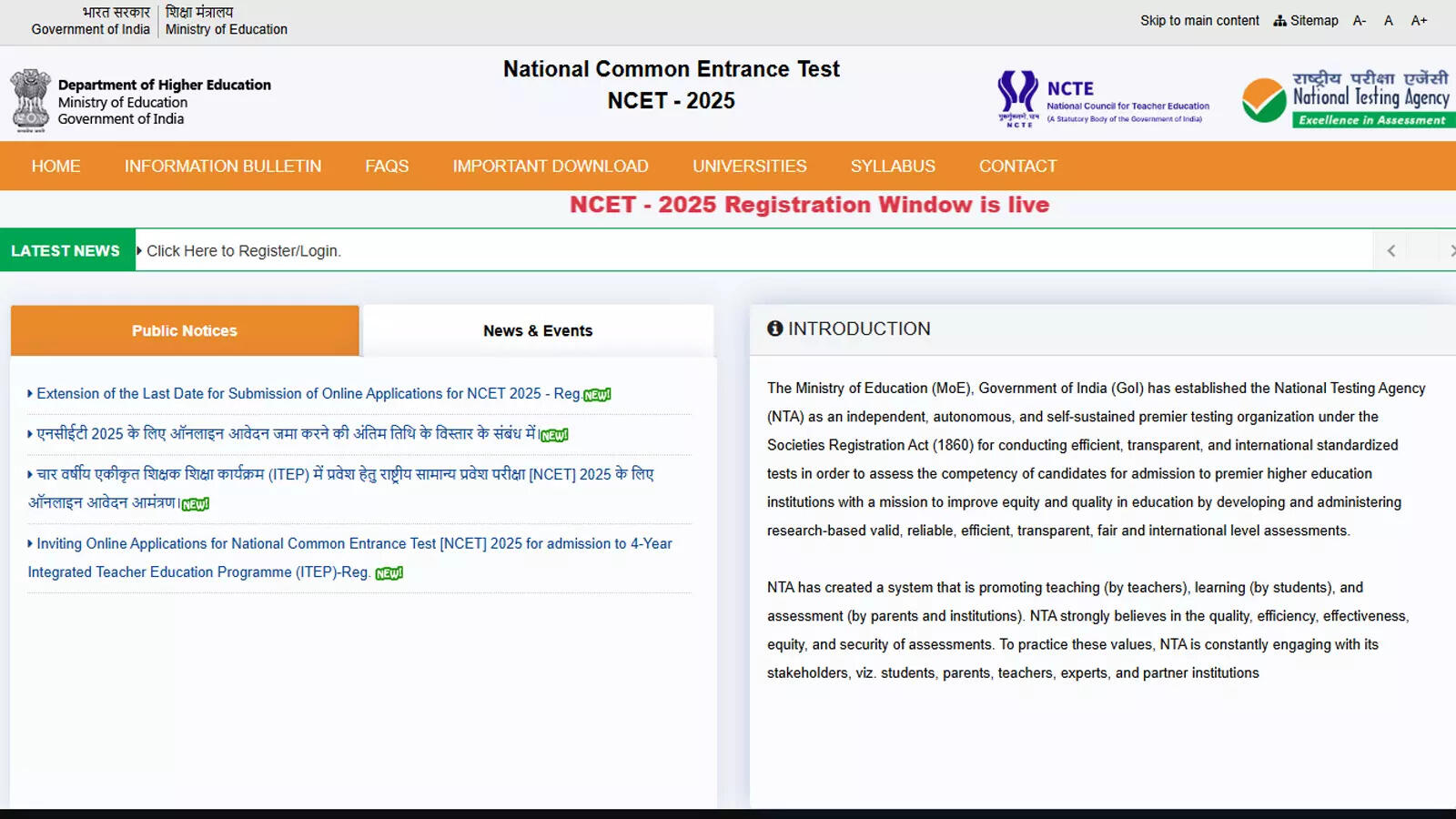Click the Ministry of Education header text

click(226, 21)
